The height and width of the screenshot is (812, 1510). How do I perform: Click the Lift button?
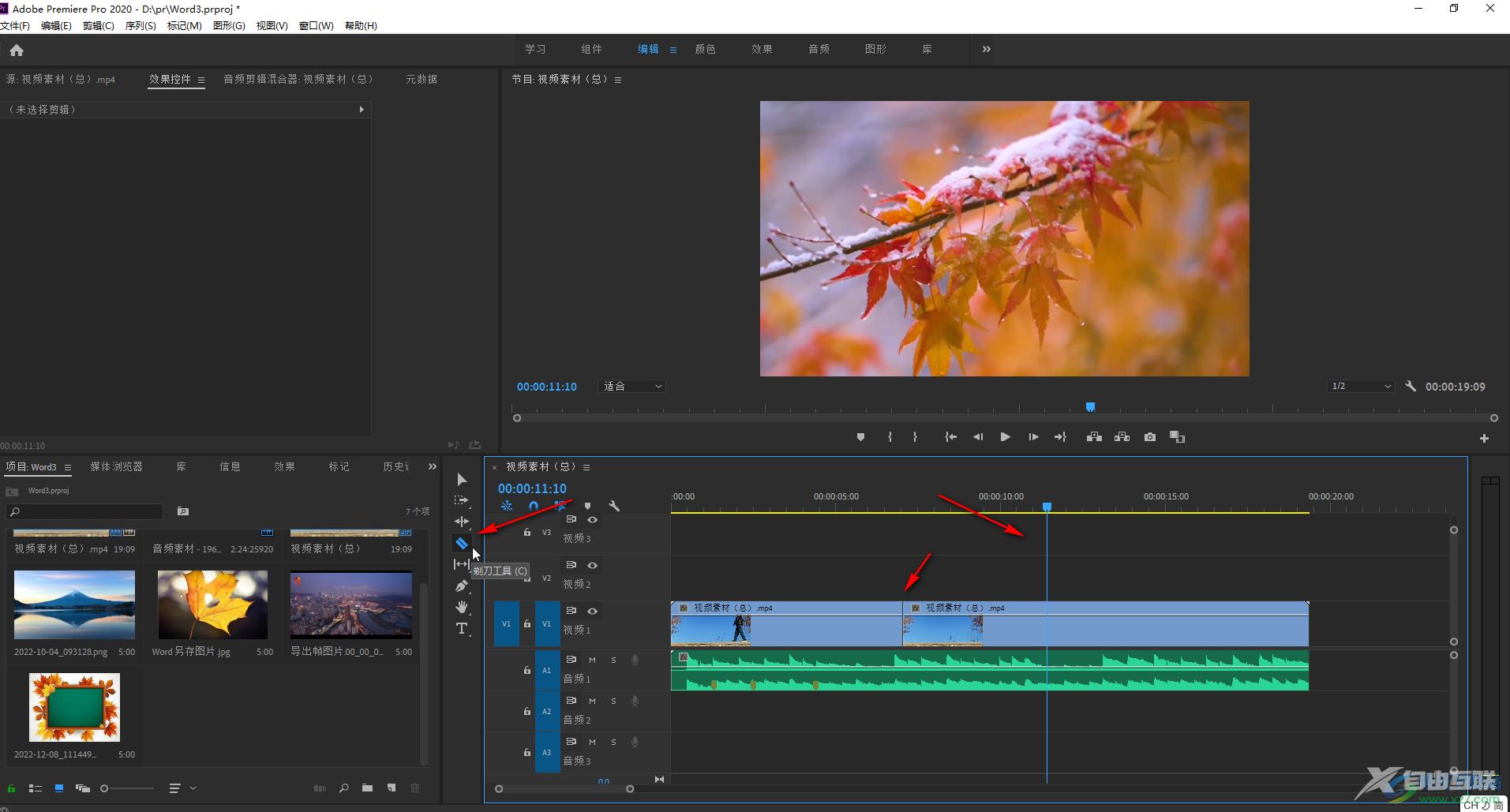click(1094, 437)
